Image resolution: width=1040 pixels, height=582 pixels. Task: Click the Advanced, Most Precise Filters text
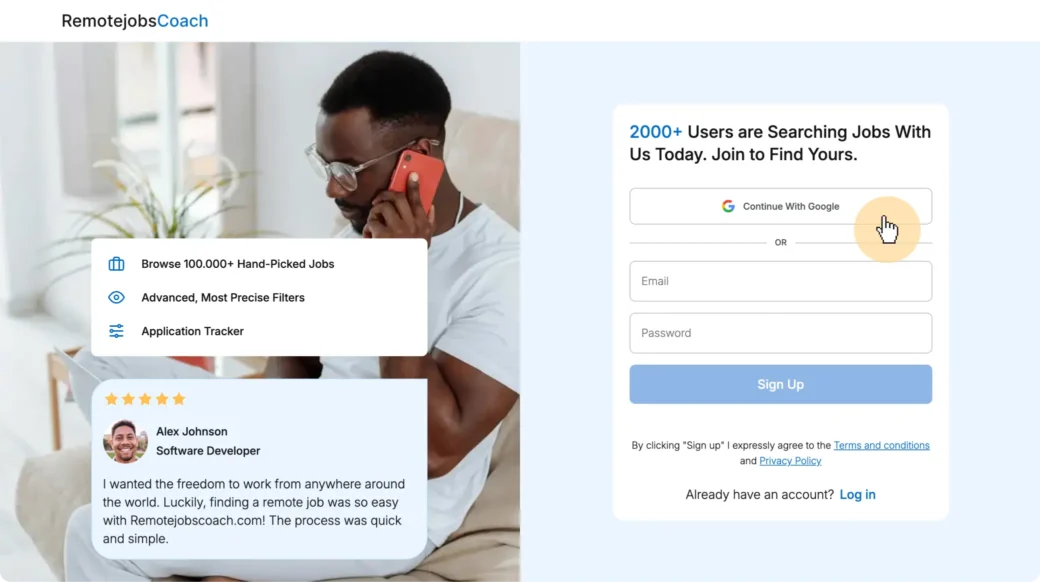click(x=223, y=297)
